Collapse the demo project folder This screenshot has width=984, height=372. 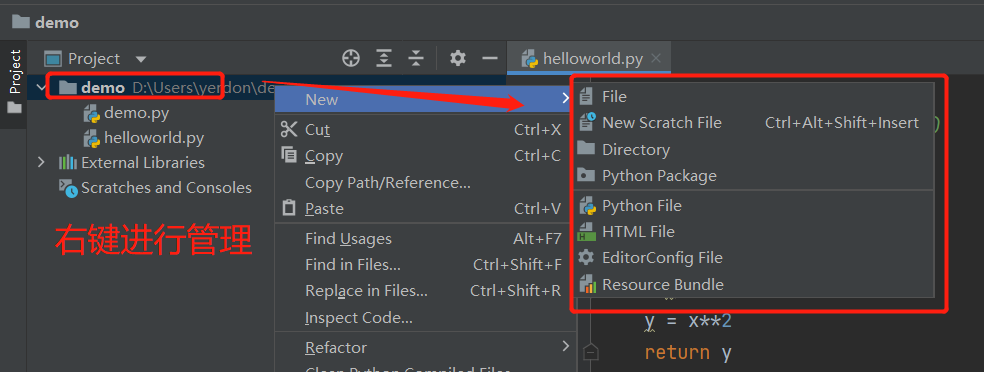[x=42, y=87]
